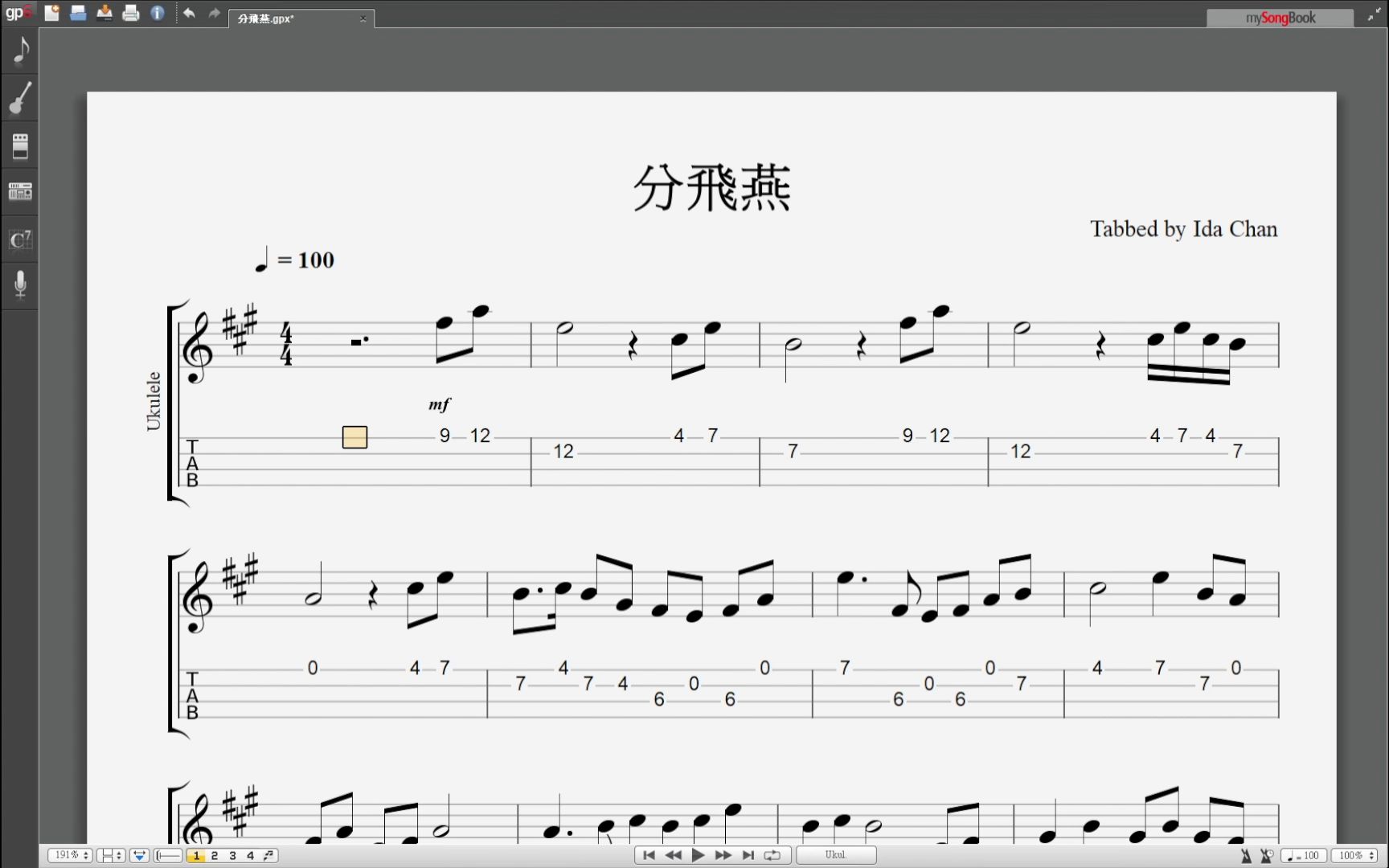Click the score title 分飛燕
Image resolution: width=1389 pixels, height=868 pixels.
[x=711, y=188]
